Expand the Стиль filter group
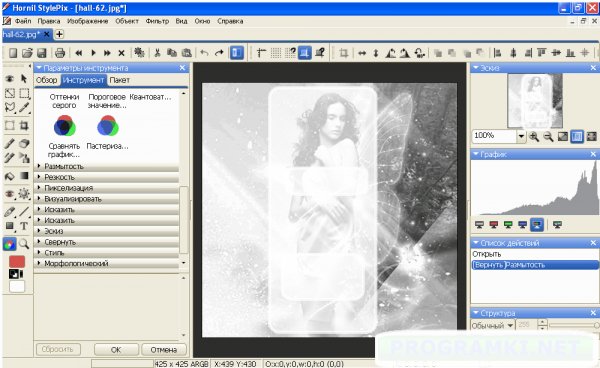The image size is (600, 368). [x=106, y=253]
